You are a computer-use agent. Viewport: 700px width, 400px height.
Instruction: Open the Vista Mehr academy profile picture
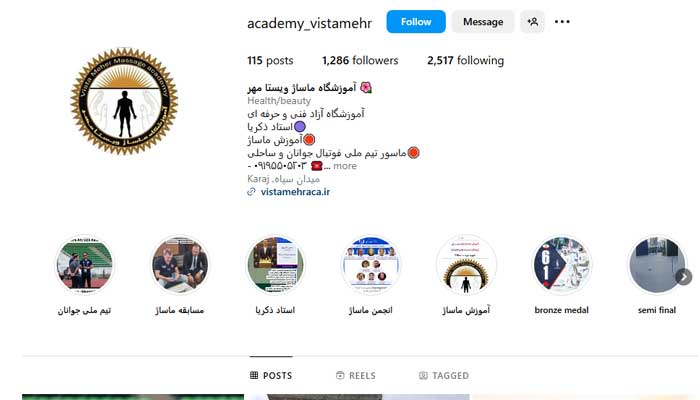pyautogui.click(x=124, y=101)
